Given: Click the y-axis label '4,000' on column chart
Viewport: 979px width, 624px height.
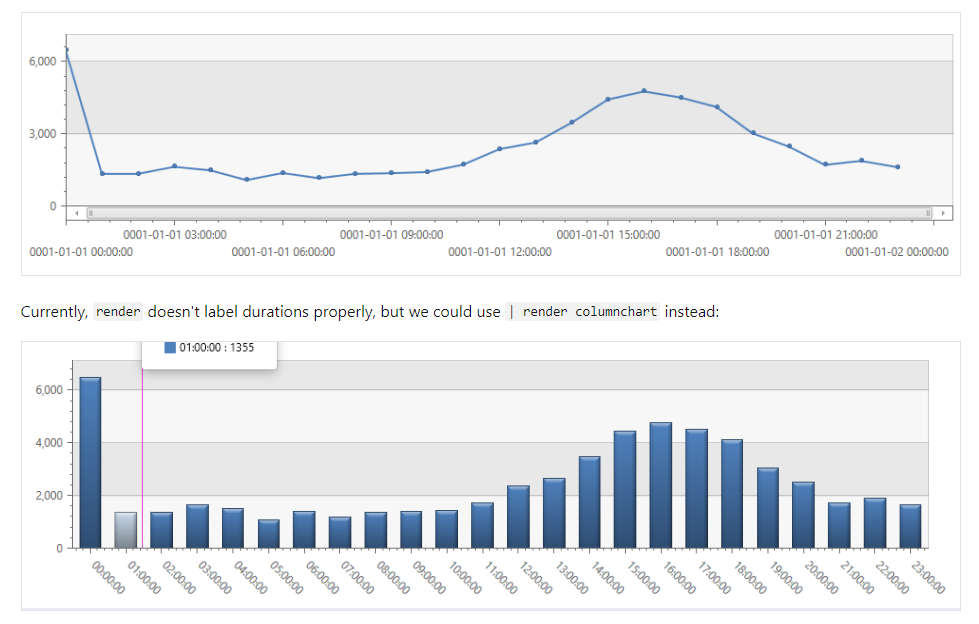Looking at the screenshot, I should pyautogui.click(x=49, y=442).
